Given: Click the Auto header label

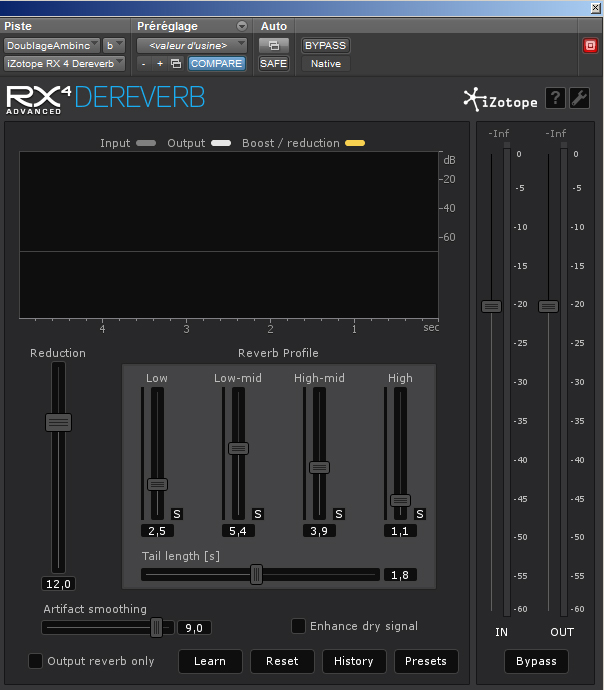Looking at the screenshot, I should coord(274,26).
